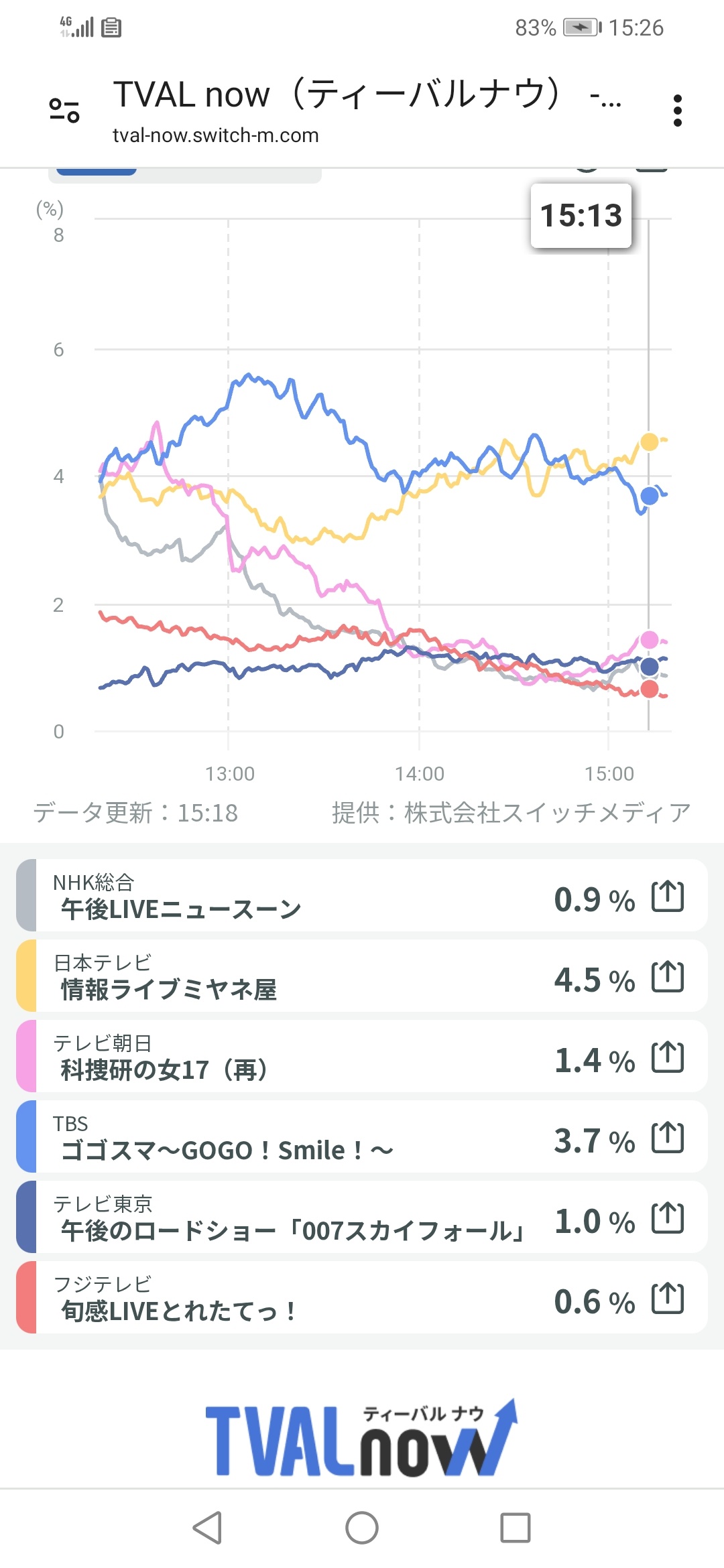The width and height of the screenshot is (724, 1568).
Task: Tap share icon for TBS row
Action: click(x=668, y=1138)
